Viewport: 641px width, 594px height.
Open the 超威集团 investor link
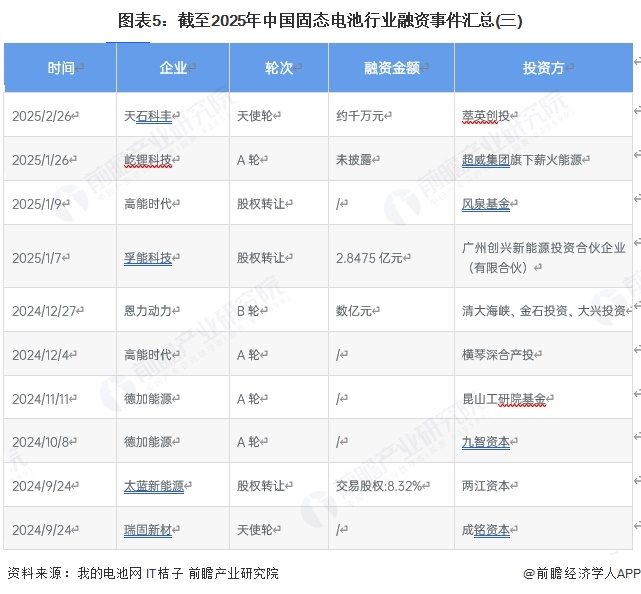pos(486,160)
